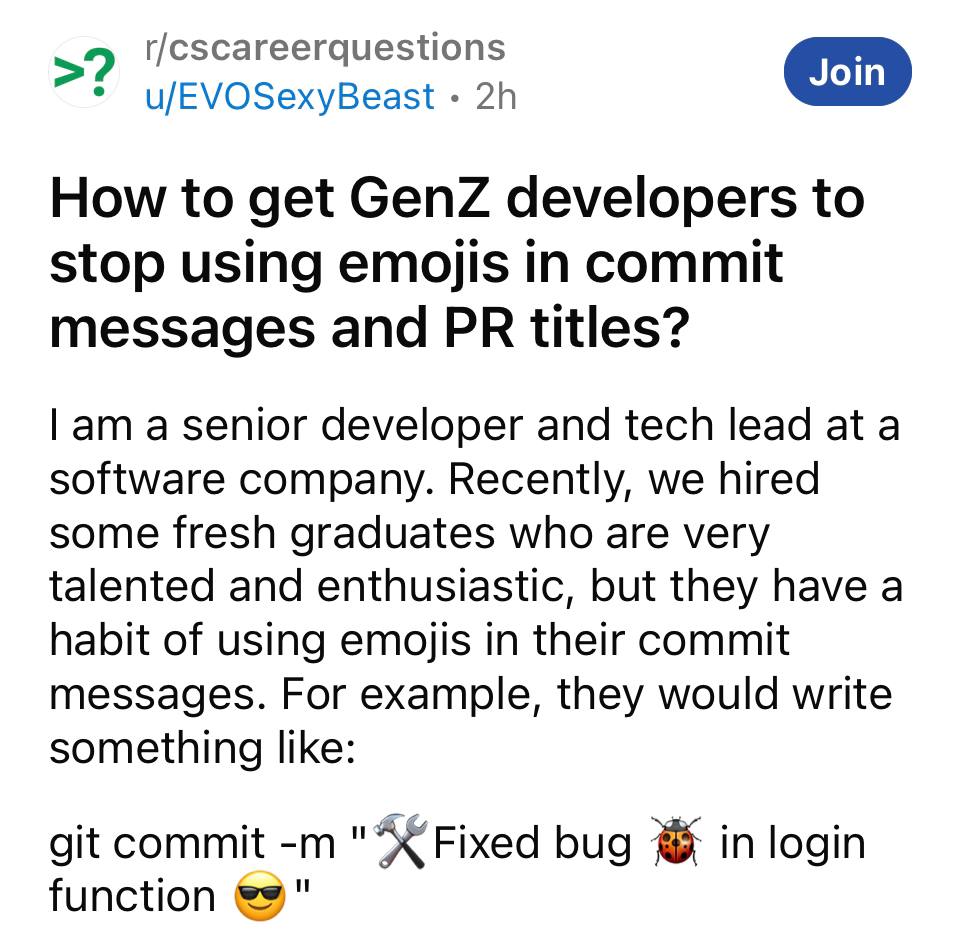Viewport: 960px width, 938px height.
Task: Click "something like:" in the post body
Action: click(202, 747)
